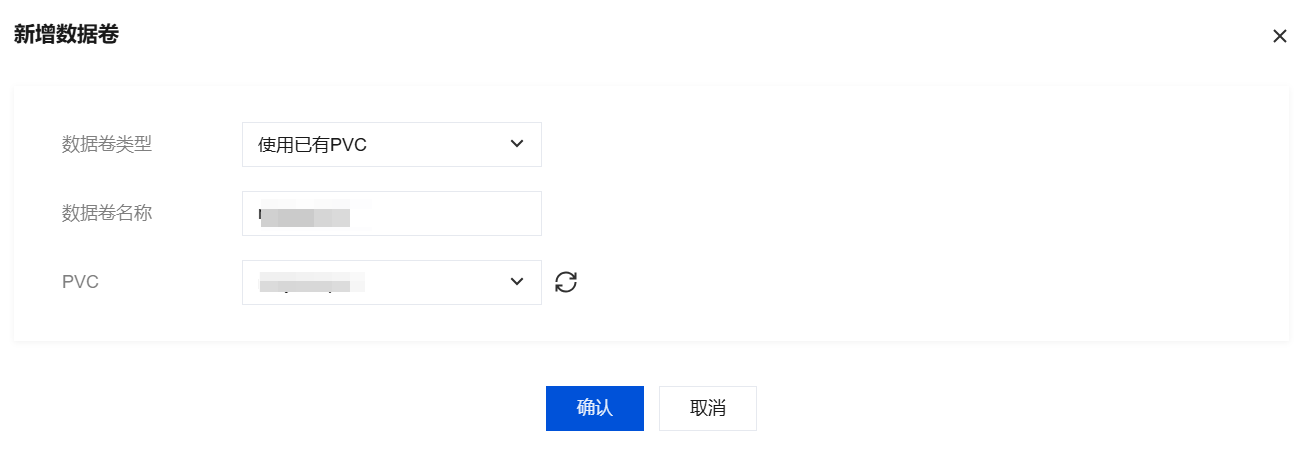Click blurred value inside PVC dropdown
The image size is (1295, 456).
[310, 283]
